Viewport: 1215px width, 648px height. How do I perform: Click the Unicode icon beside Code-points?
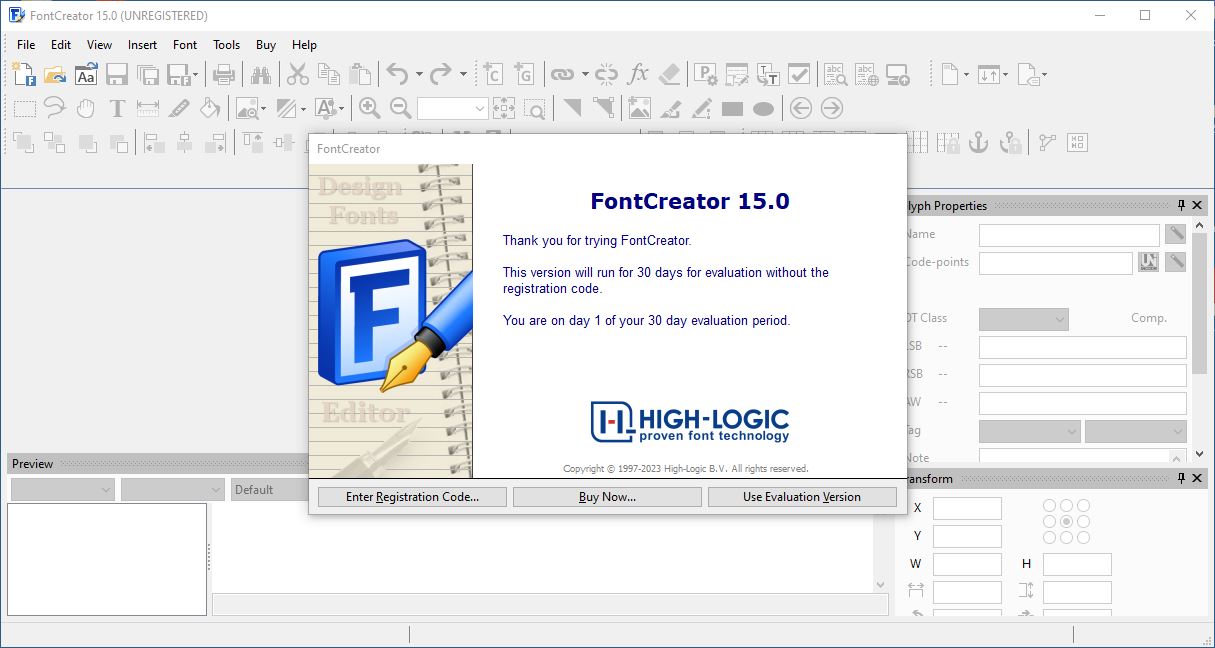tap(1148, 262)
